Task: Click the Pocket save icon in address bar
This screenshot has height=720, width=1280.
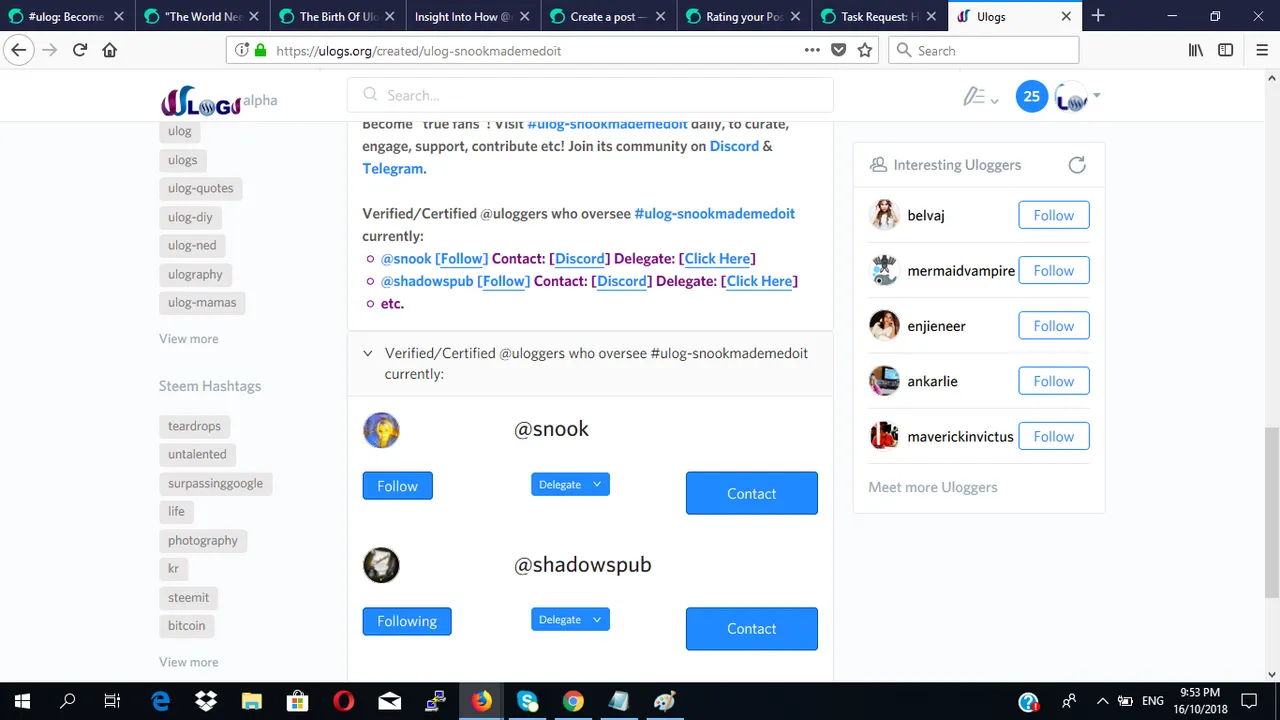Action: tap(839, 50)
